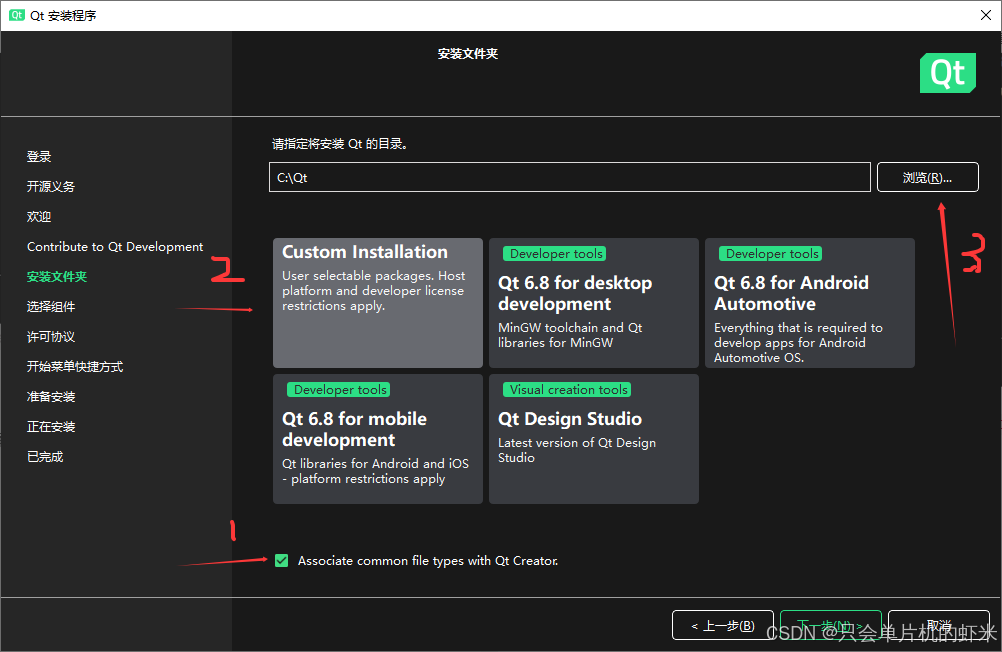Open the folder browser via 浏览(R) button
The image size is (1002, 652).
coord(927,176)
